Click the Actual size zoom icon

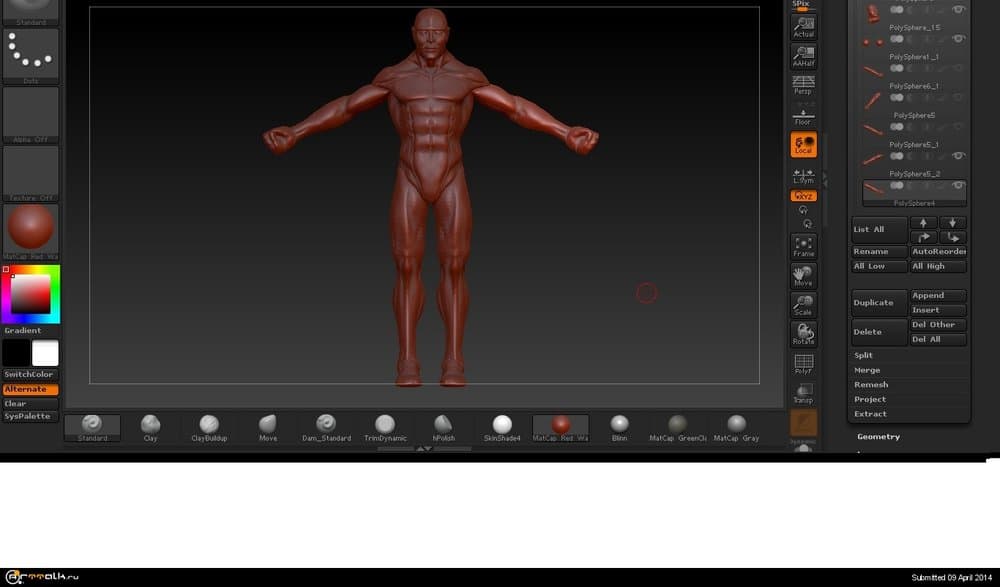point(803,27)
